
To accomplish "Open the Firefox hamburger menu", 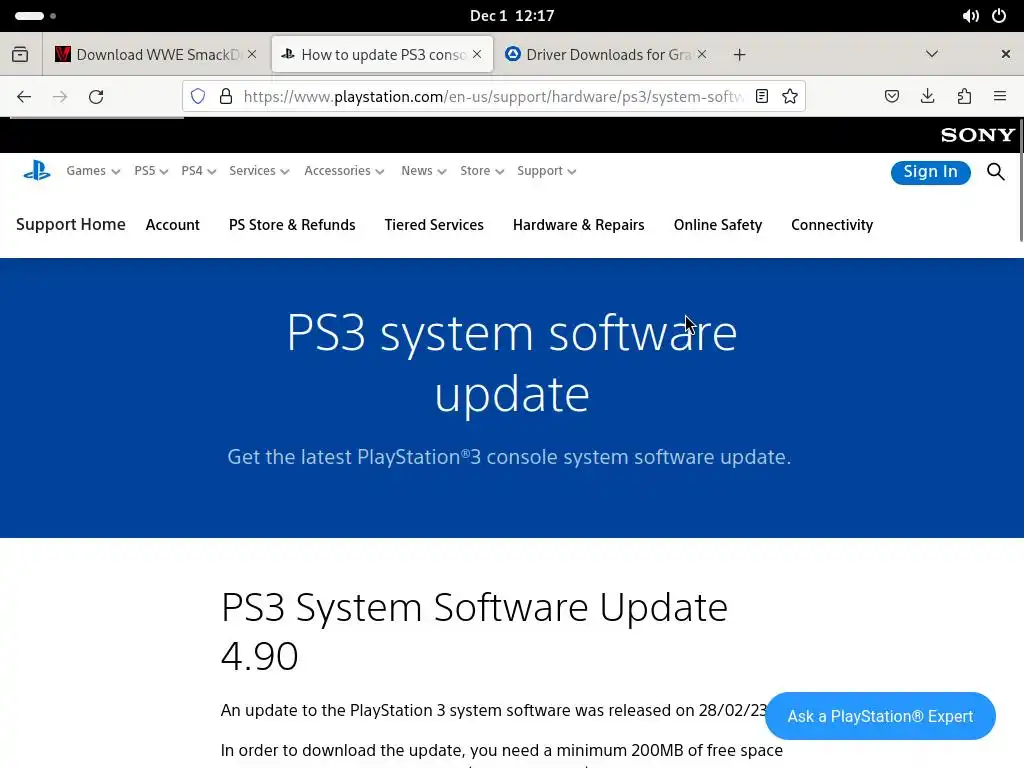I will click(x=1000, y=97).
